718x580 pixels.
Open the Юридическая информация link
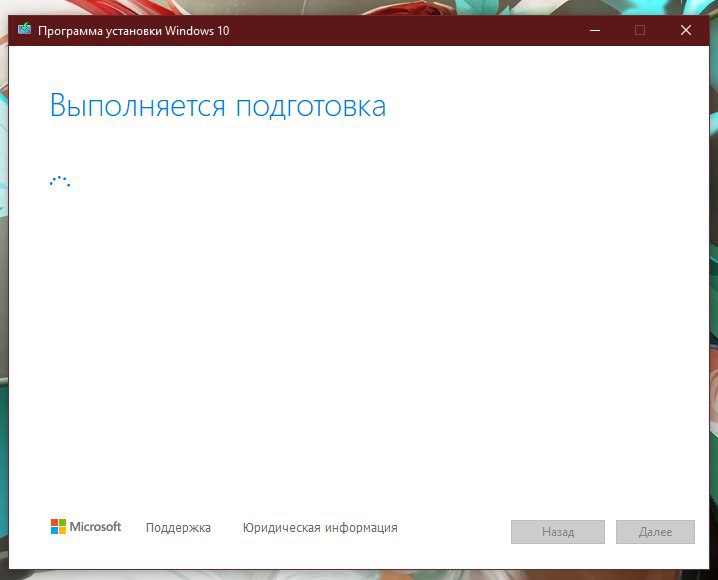pyautogui.click(x=320, y=528)
